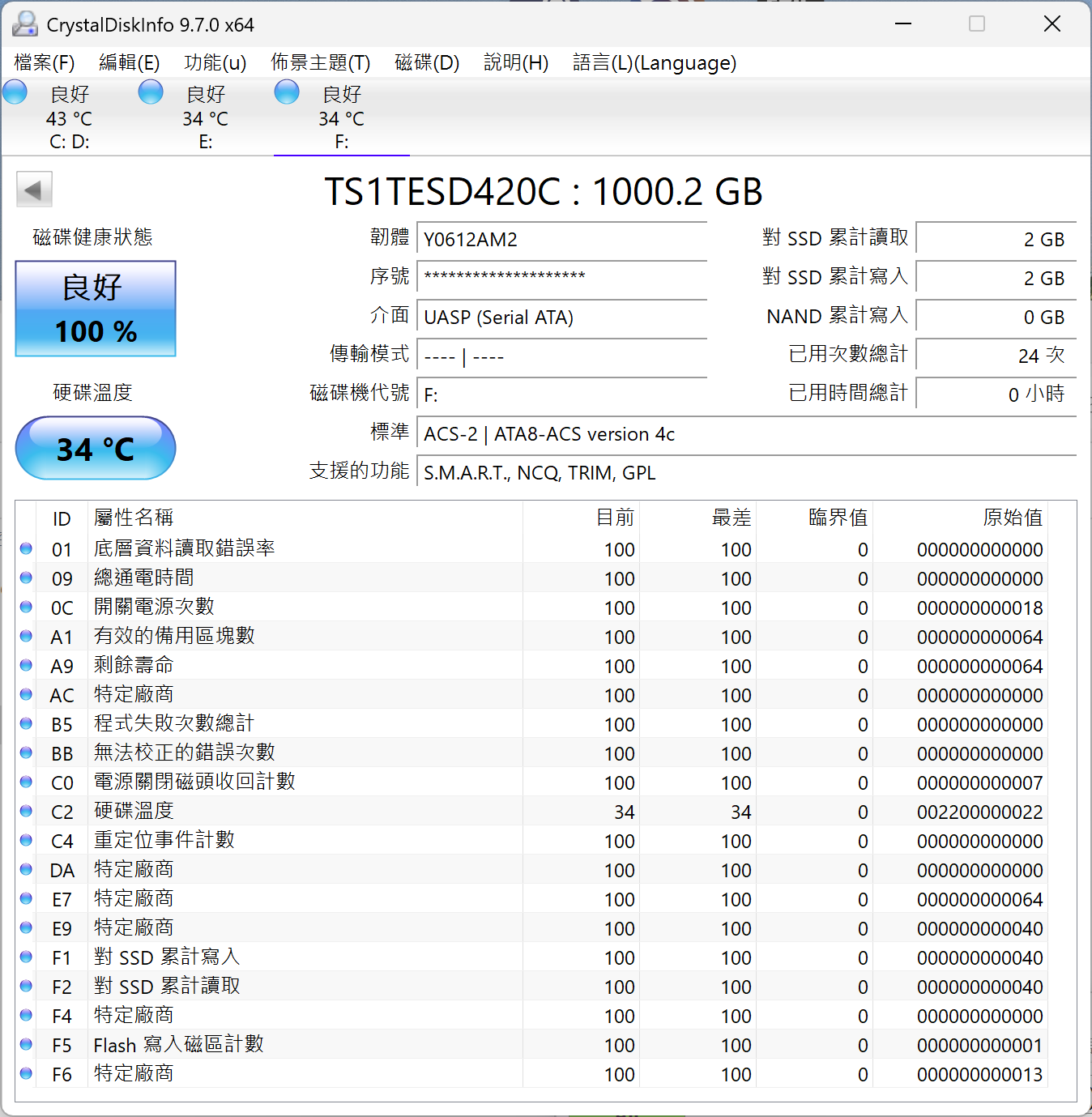Open the 佈景主題(T) dropdown menu
The width and height of the screenshot is (1092, 1117).
(319, 62)
